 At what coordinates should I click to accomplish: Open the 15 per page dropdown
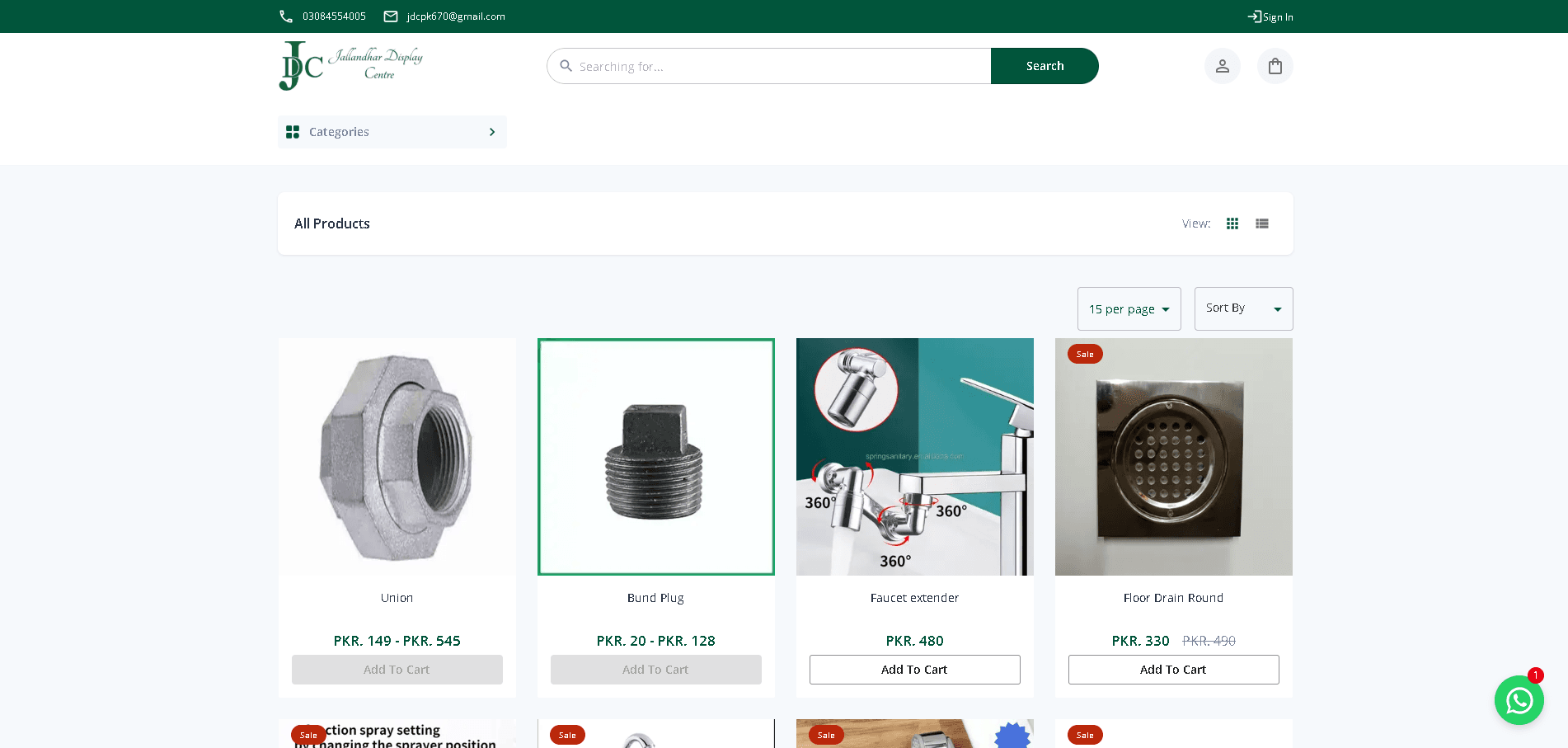pyautogui.click(x=1129, y=309)
